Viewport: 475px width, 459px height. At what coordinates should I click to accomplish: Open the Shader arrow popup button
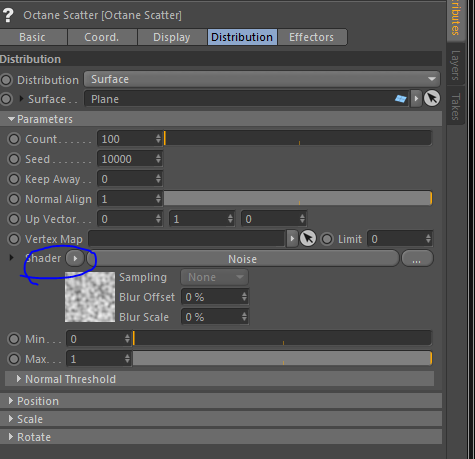[x=75, y=258]
